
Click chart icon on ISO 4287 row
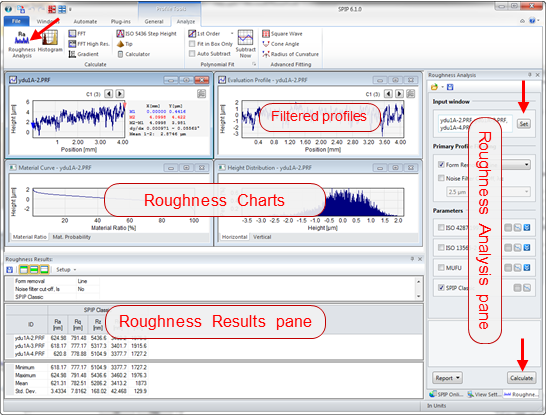(518, 228)
